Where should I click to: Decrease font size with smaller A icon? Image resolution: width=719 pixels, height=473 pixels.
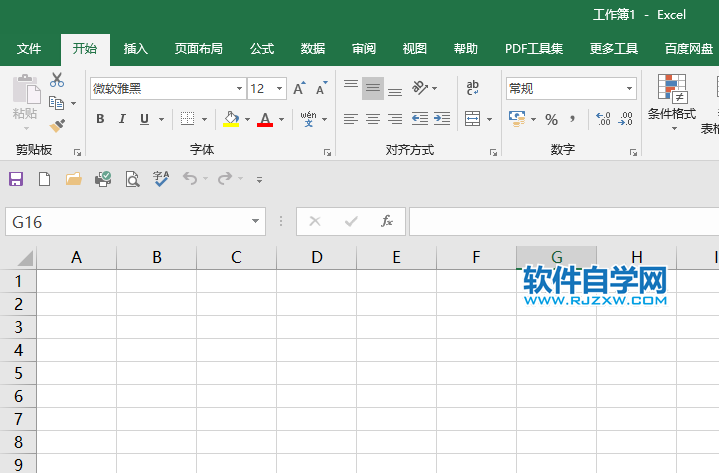(322, 88)
